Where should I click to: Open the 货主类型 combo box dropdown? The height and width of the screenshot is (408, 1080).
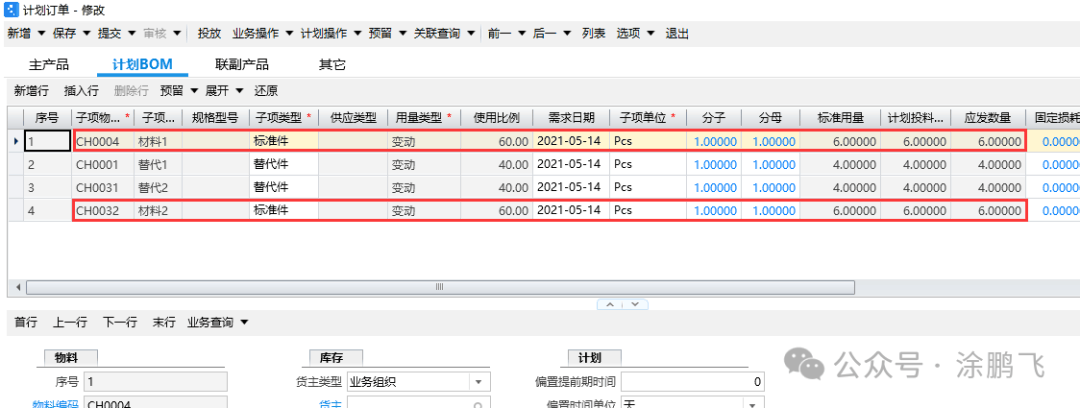click(480, 381)
